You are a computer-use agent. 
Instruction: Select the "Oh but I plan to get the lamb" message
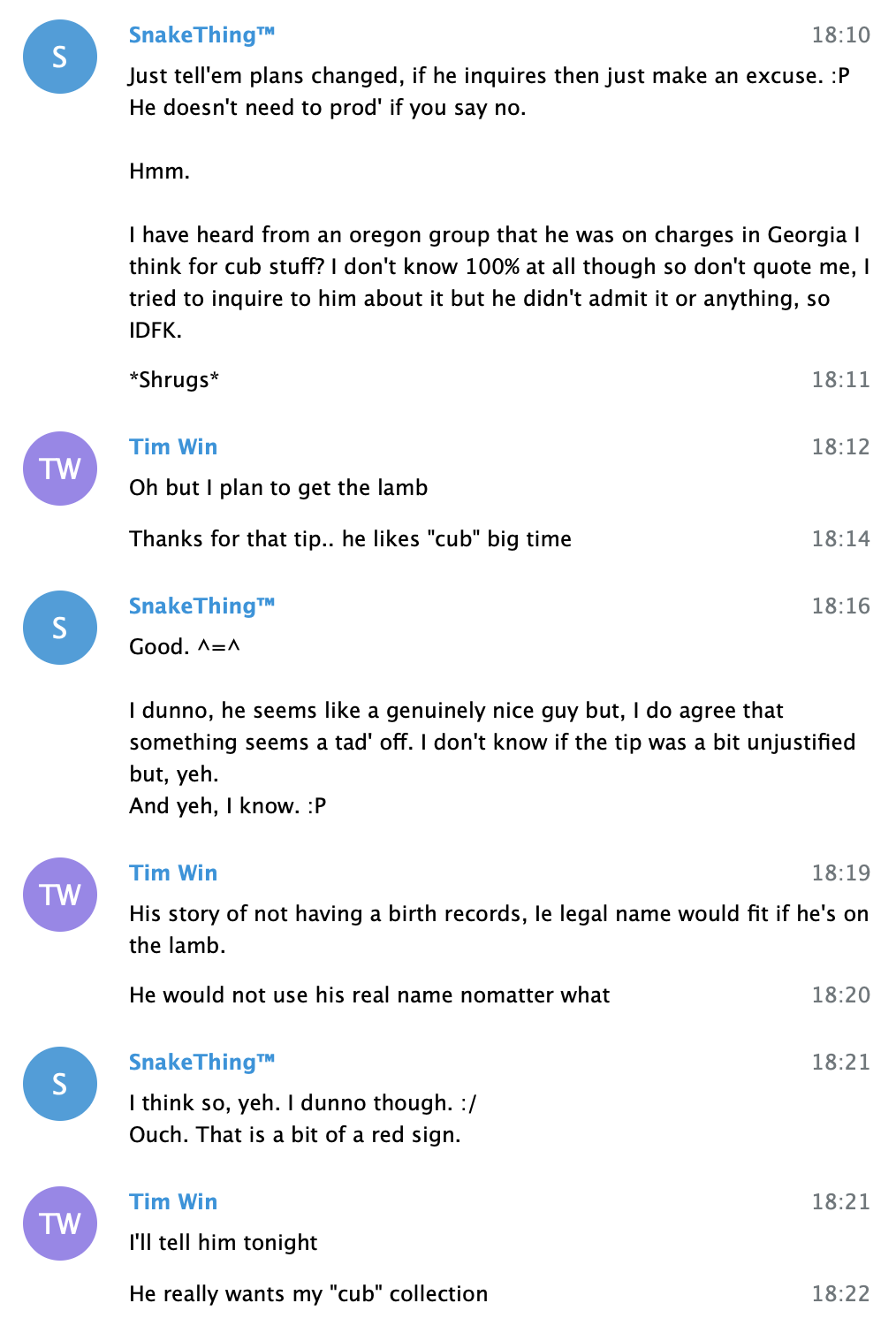[278, 488]
